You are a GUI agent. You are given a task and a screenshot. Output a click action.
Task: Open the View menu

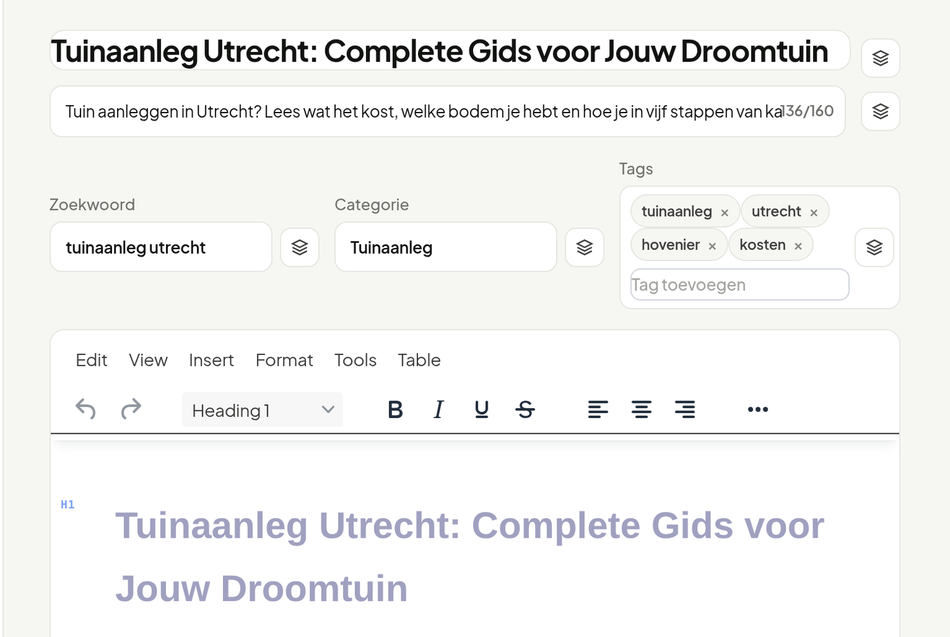pyautogui.click(x=148, y=360)
